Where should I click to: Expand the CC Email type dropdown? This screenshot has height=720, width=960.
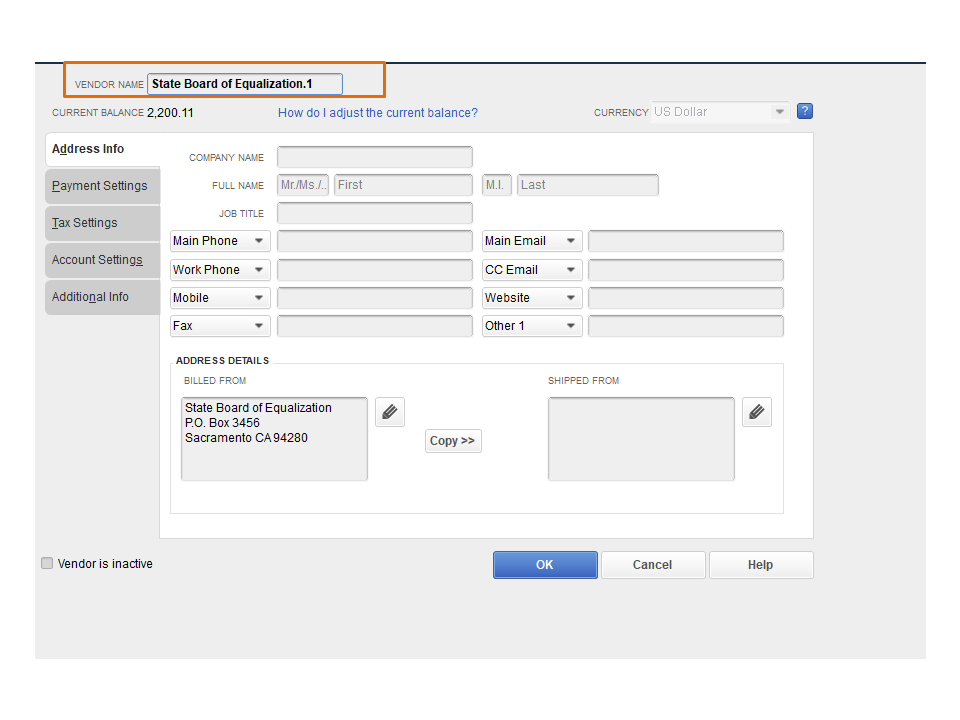532,270
